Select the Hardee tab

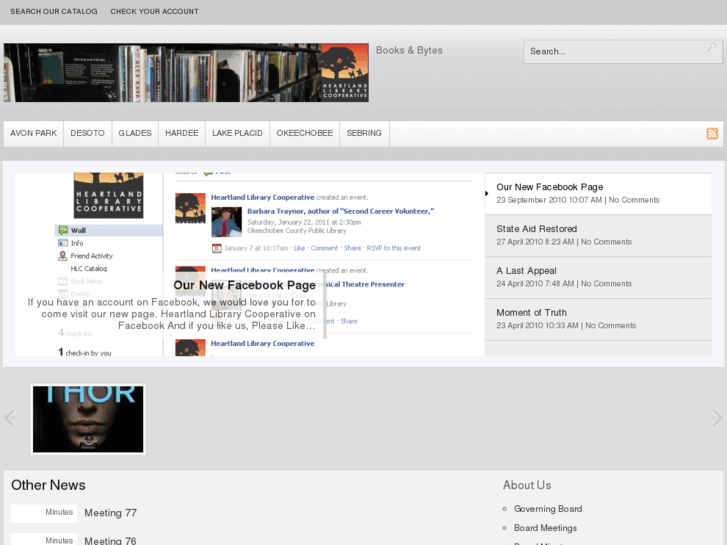(182, 134)
